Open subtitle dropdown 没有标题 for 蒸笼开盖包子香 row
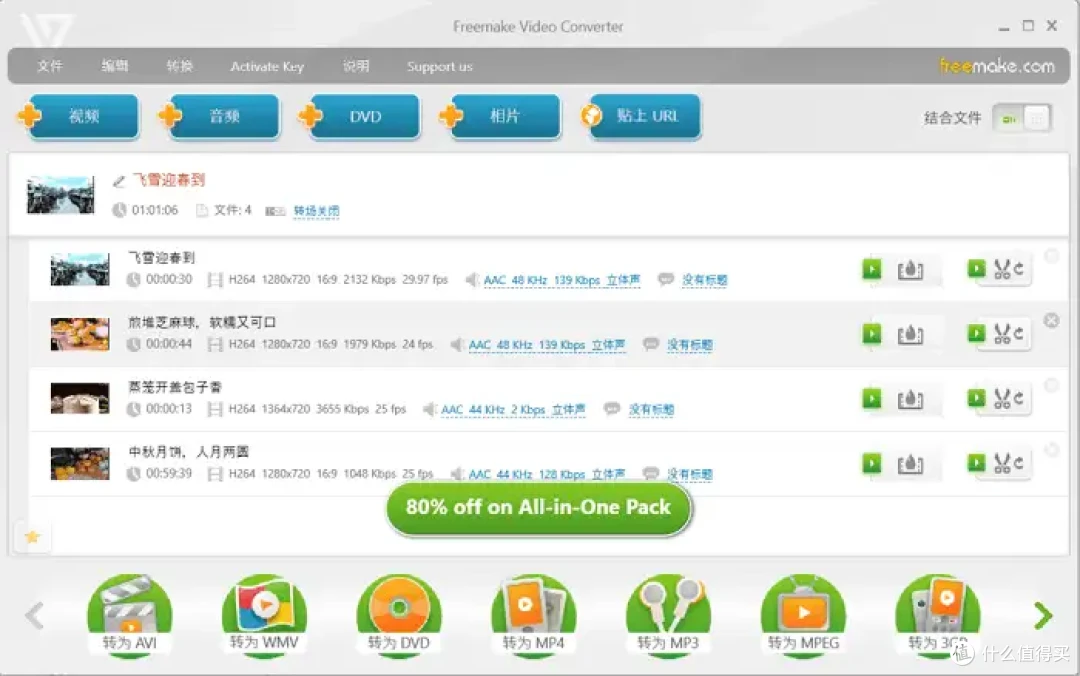Image resolution: width=1080 pixels, height=676 pixels. (x=651, y=410)
